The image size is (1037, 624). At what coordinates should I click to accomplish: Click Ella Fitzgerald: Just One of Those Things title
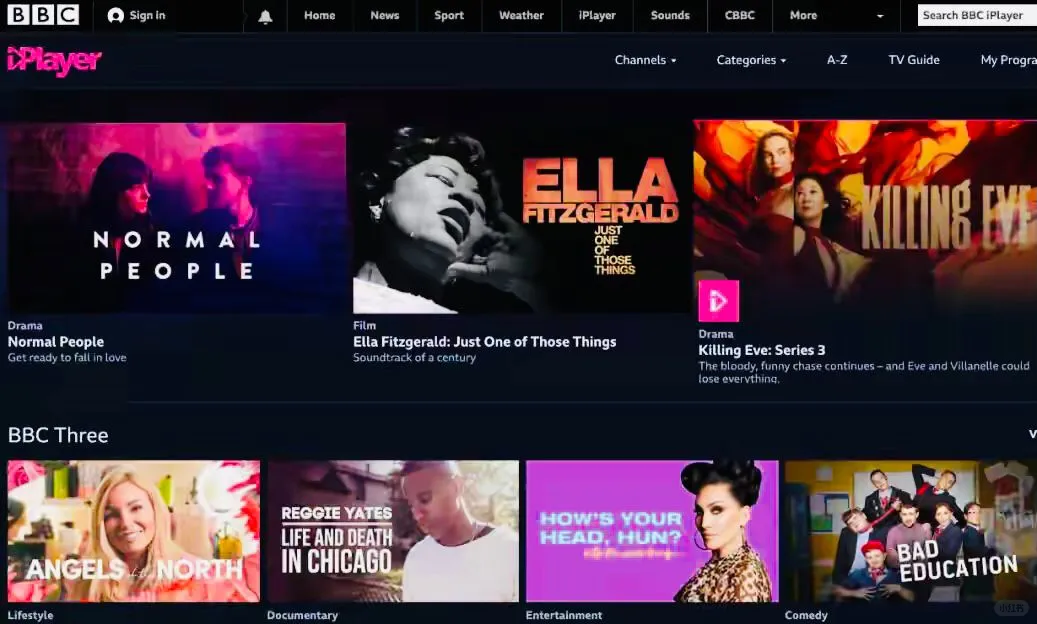(x=484, y=342)
